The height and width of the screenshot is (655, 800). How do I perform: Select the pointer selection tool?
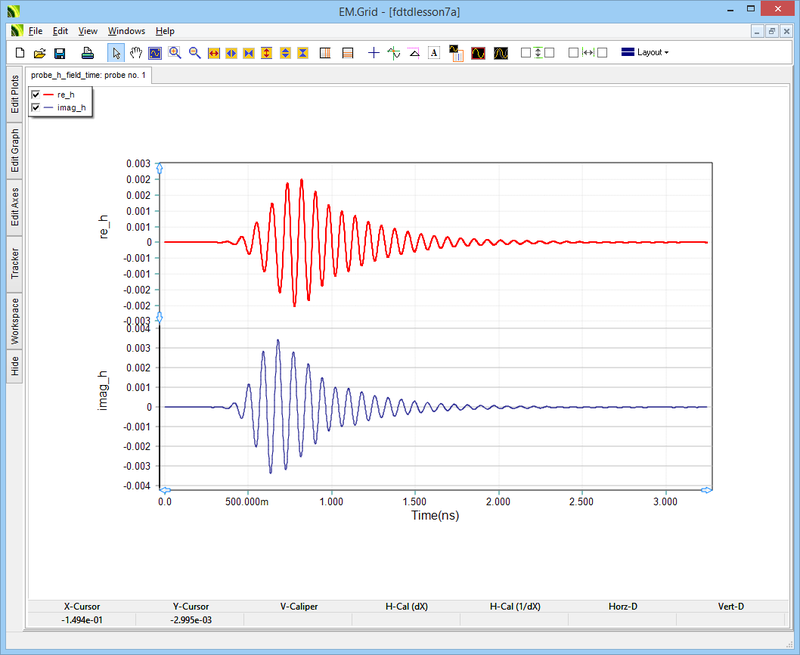(x=115, y=52)
